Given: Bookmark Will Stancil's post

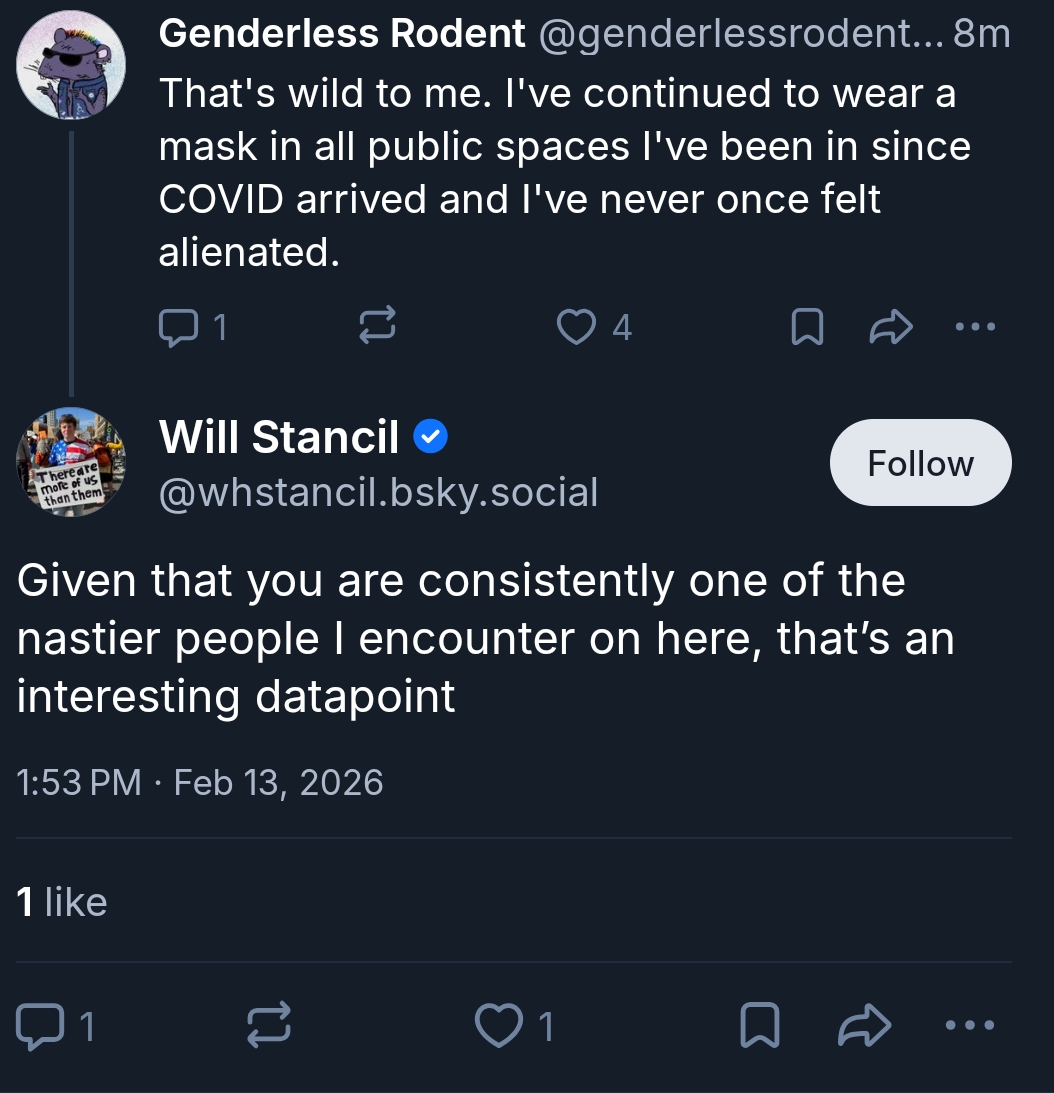Looking at the screenshot, I should click(760, 1026).
